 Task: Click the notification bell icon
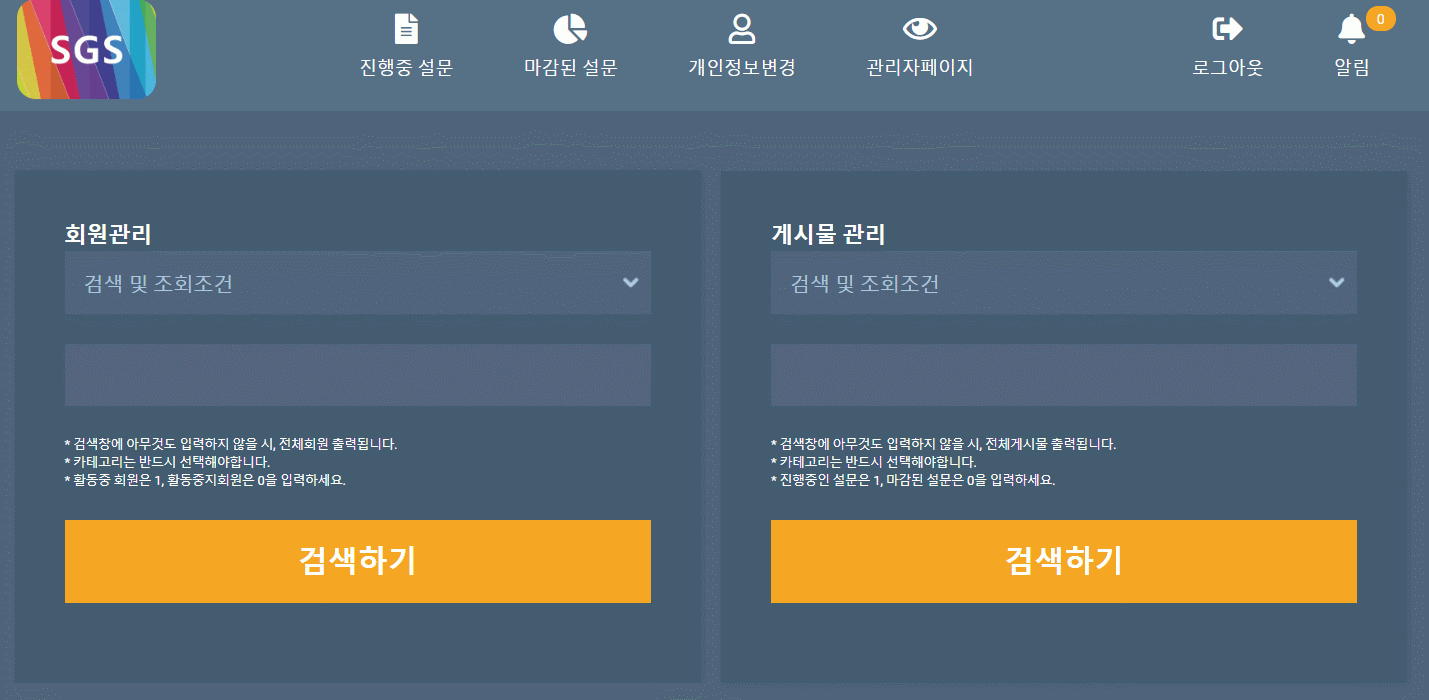1351,29
